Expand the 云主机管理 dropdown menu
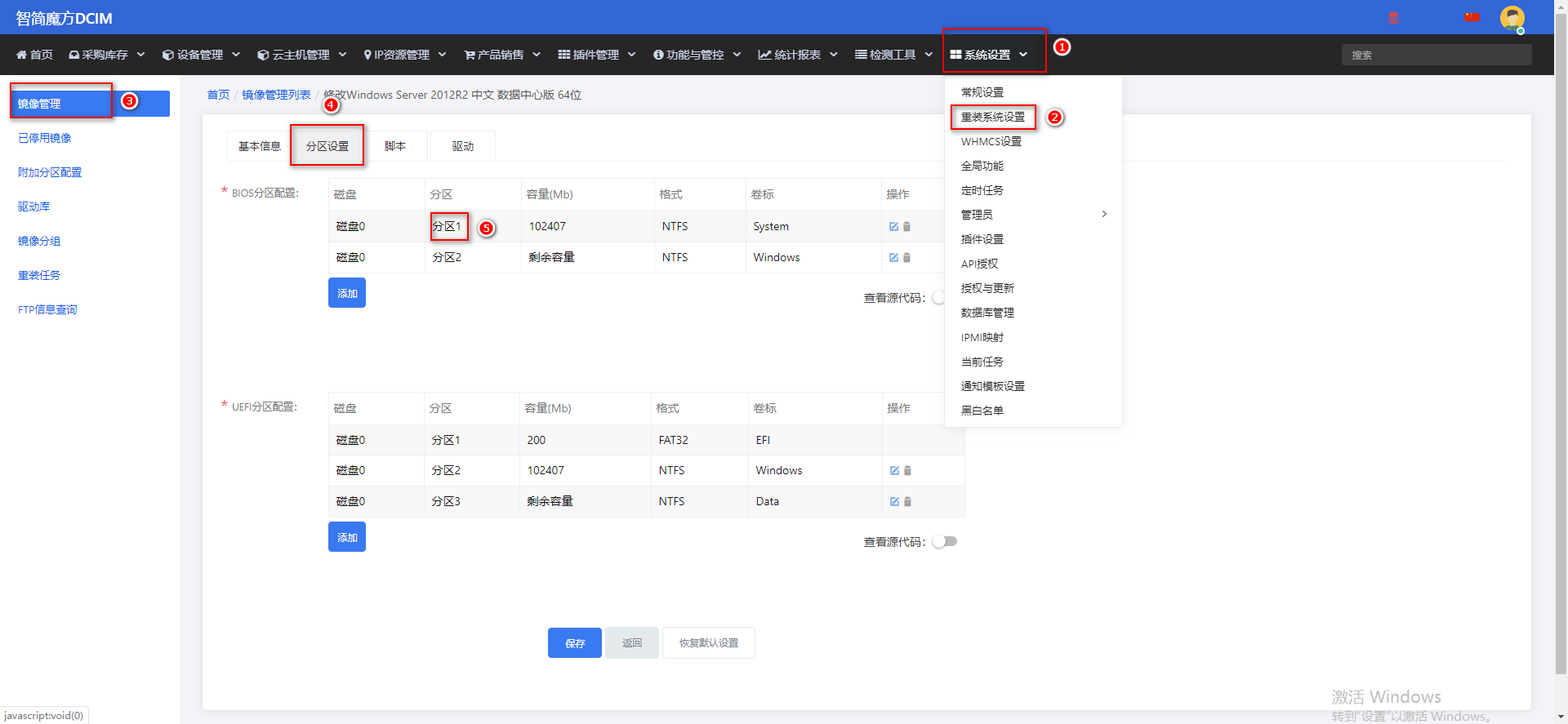 pyautogui.click(x=301, y=55)
